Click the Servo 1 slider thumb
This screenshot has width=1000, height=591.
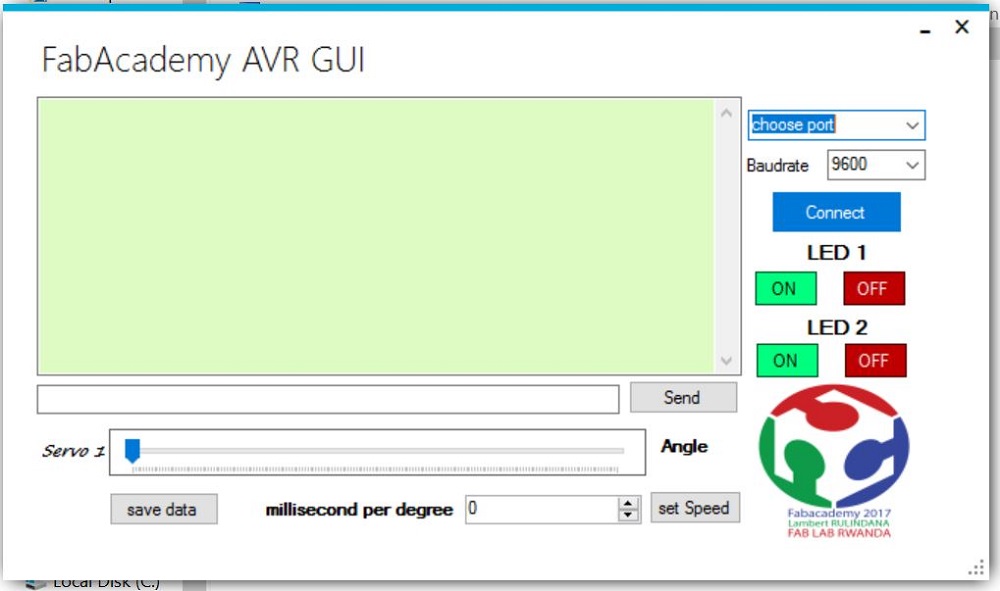pyautogui.click(x=132, y=450)
